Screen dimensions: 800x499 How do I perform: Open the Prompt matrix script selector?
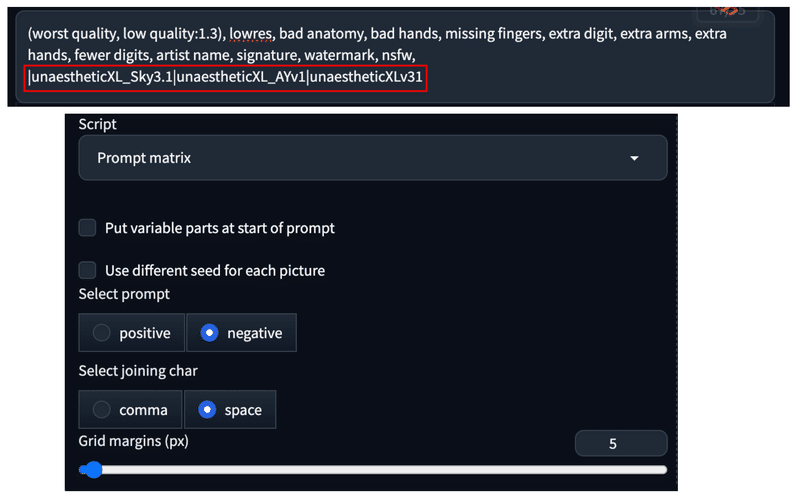coord(372,158)
